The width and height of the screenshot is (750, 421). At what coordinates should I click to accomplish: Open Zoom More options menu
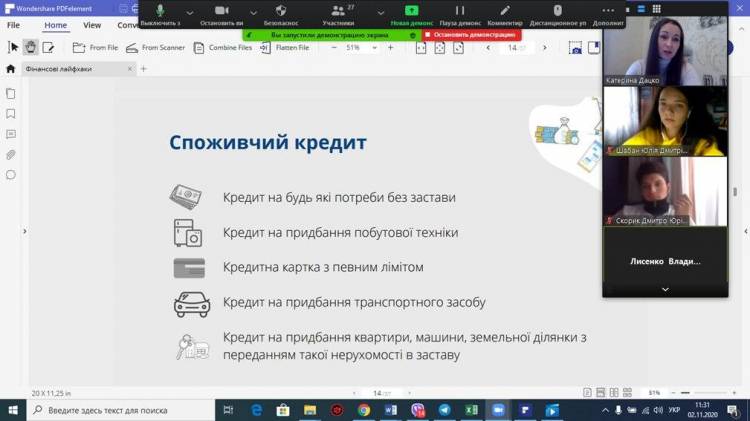pyautogui.click(x=608, y=14)
